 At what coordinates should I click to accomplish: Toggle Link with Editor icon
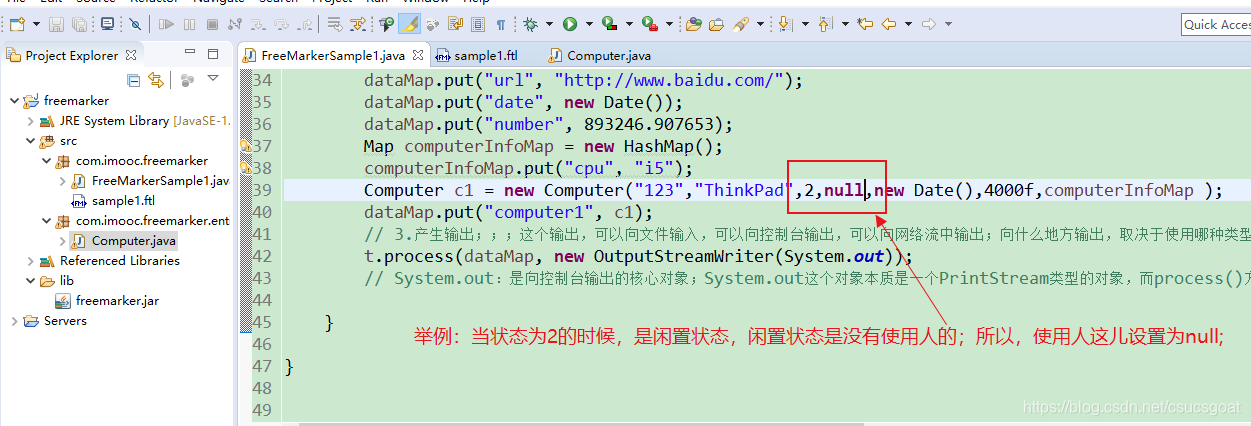click(155, 80)
